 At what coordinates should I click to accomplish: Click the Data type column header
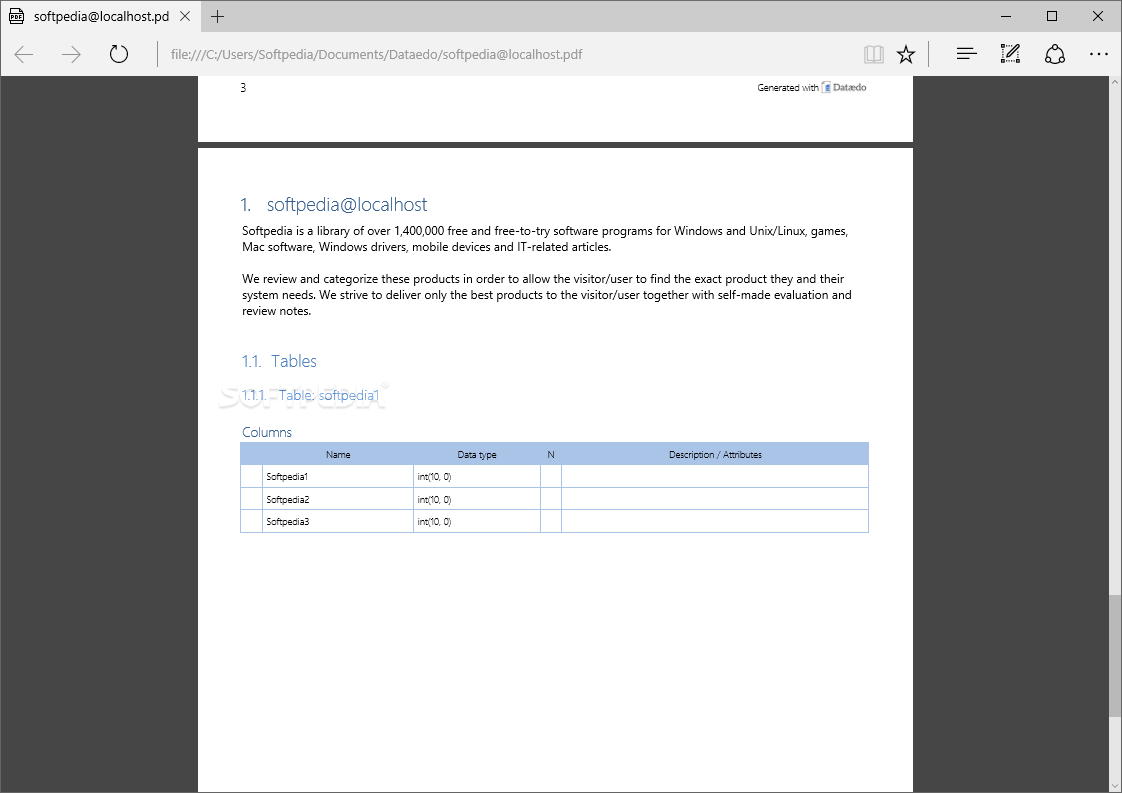click(477, 454)
